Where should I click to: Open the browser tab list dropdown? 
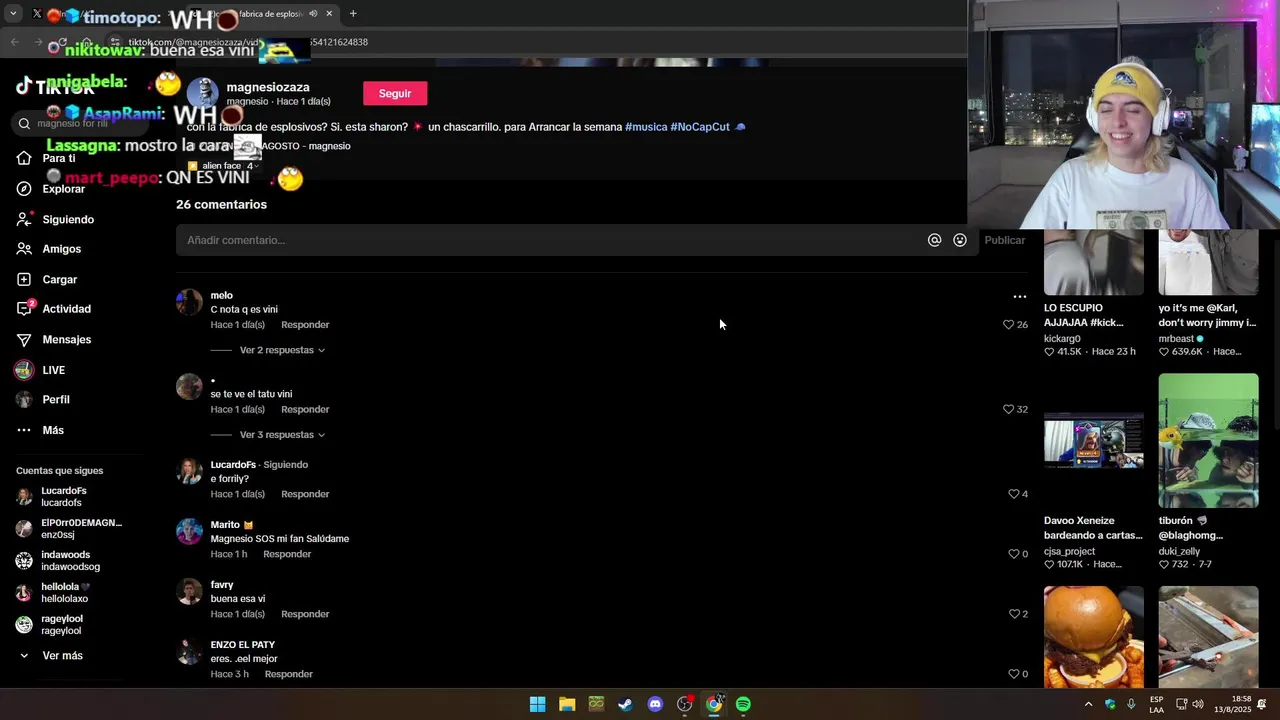13,14
